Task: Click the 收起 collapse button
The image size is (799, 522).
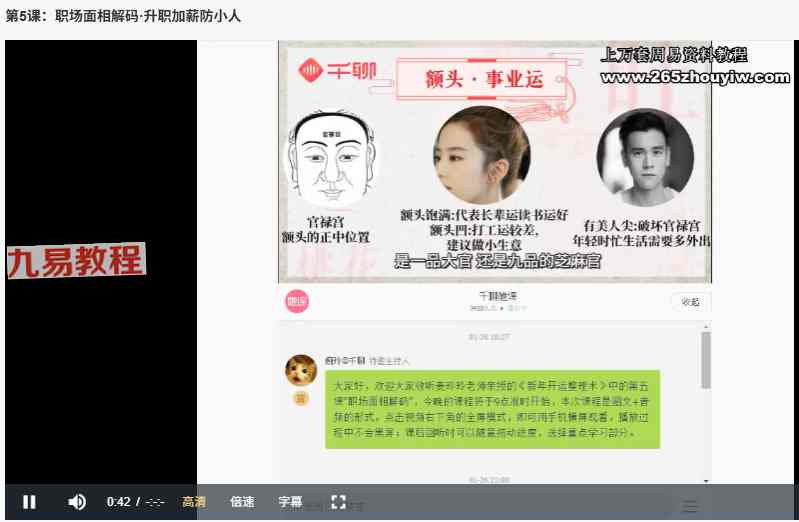Action: pyautogui.click(x=690, y=302)
